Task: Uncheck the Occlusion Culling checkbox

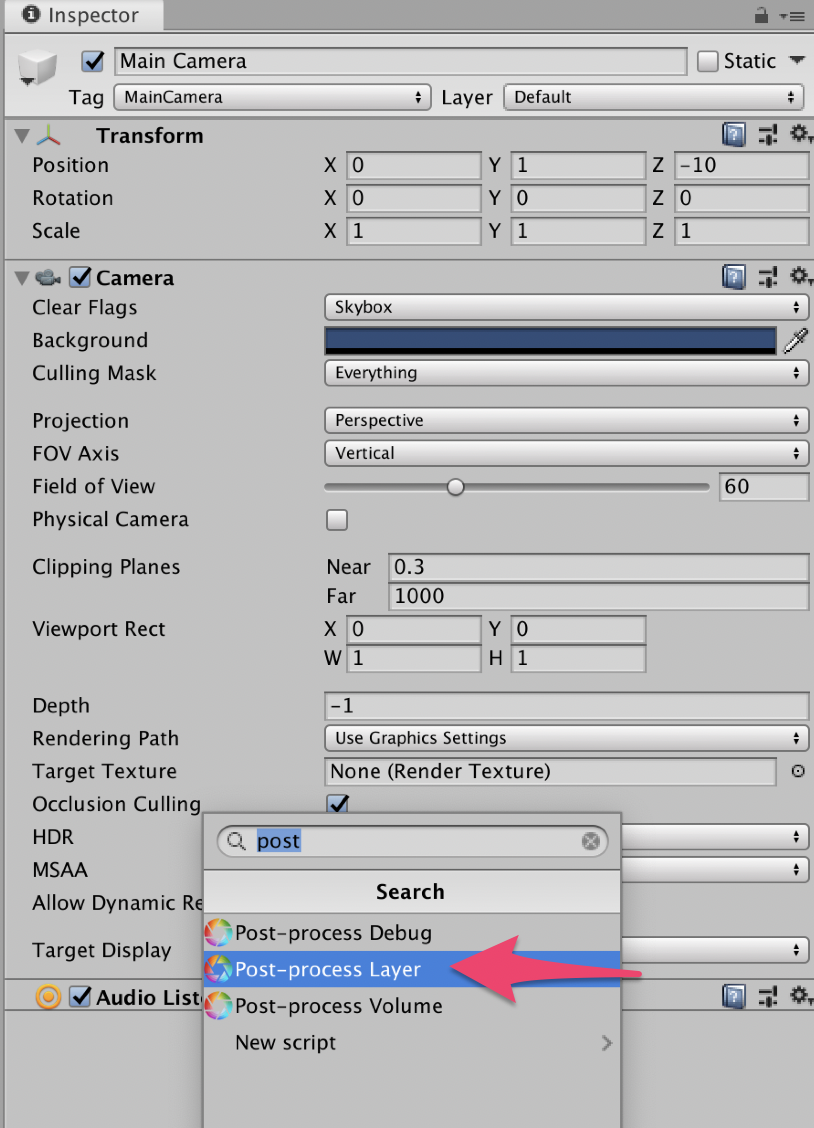Action: click(x=337, y=803)
